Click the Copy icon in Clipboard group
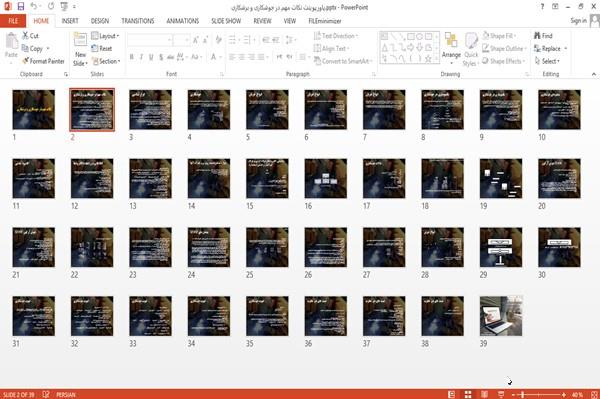 click(x=25, y=49)
